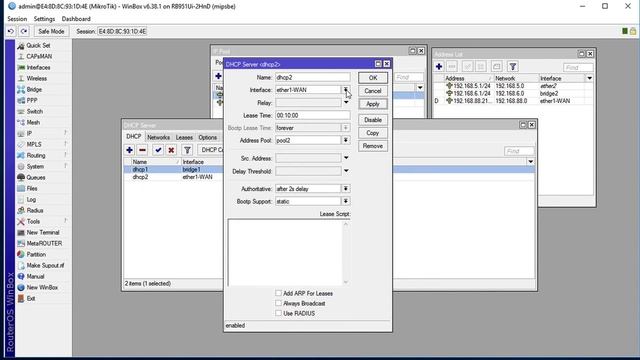This screenshot has height=360, width=640.
Task: Open Radius in the sidebar
Action: tap(35, 211)
